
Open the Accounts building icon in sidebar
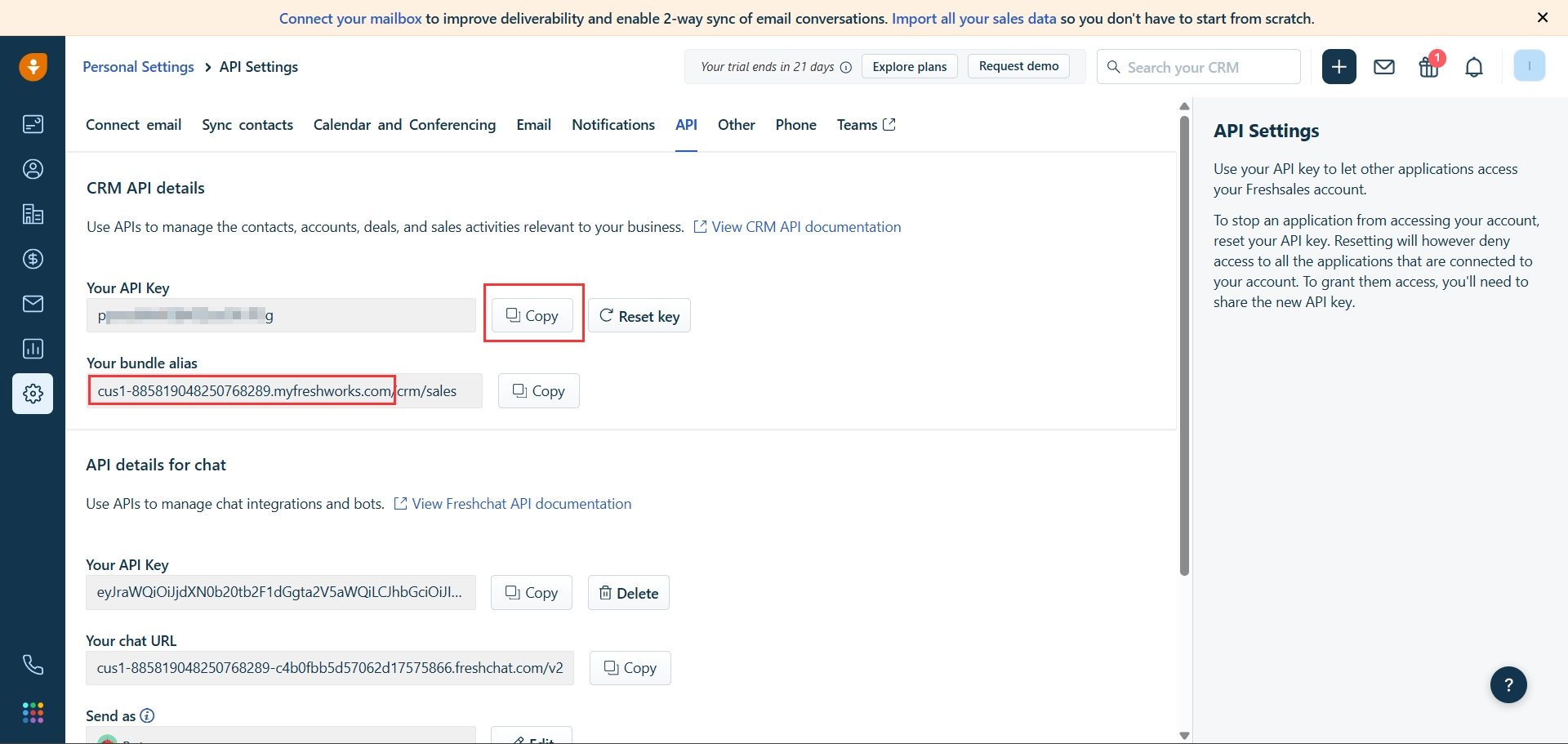[x=33, y=214]
